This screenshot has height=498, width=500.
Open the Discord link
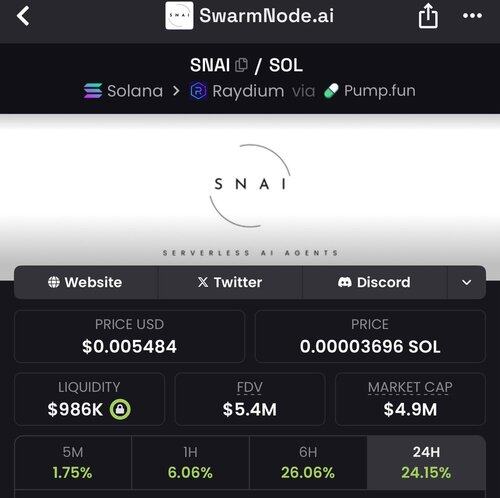point(374,282)
